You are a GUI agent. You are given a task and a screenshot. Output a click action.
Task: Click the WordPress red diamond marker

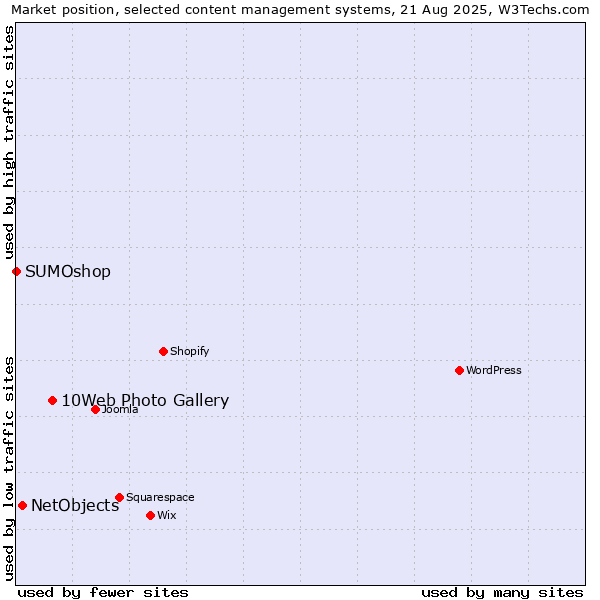460,370
